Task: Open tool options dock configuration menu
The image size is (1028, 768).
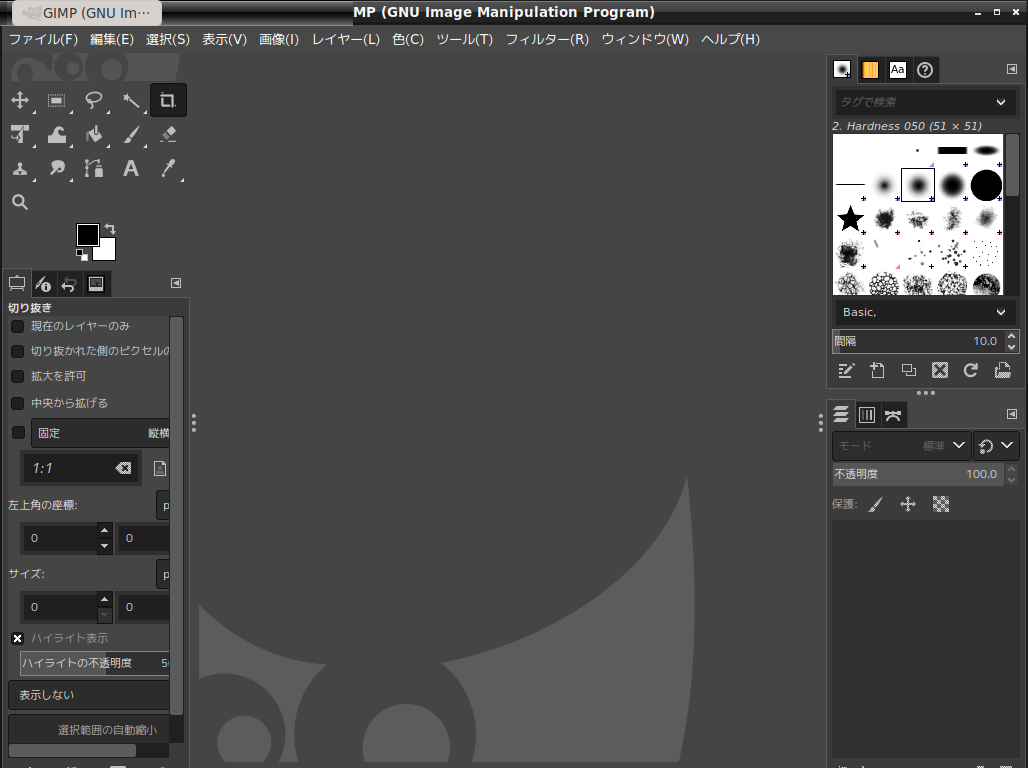Action: (176, 283)
